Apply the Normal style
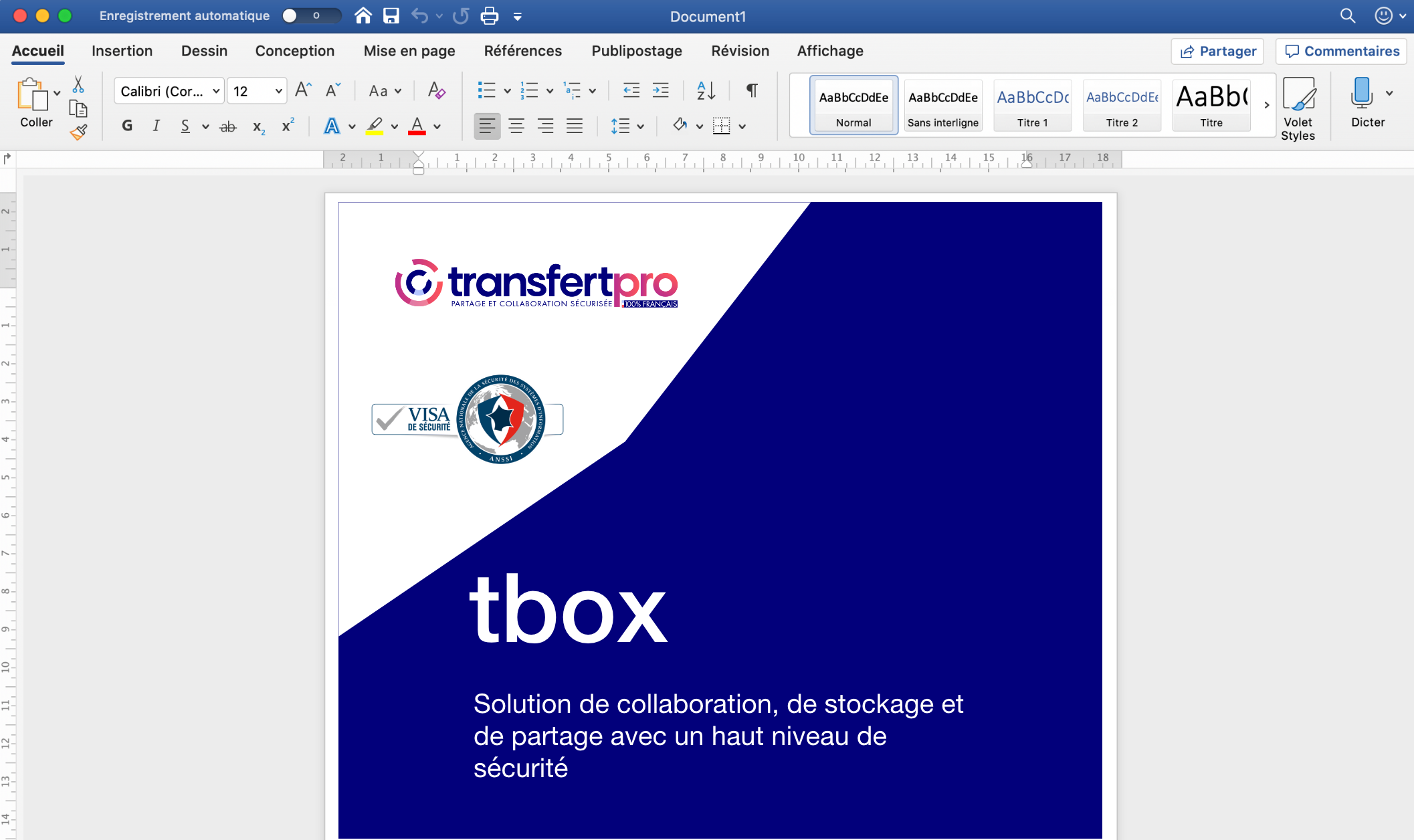Image resolution: width=1414 pixels, height=840 pixels. click(x=853, y=106)
